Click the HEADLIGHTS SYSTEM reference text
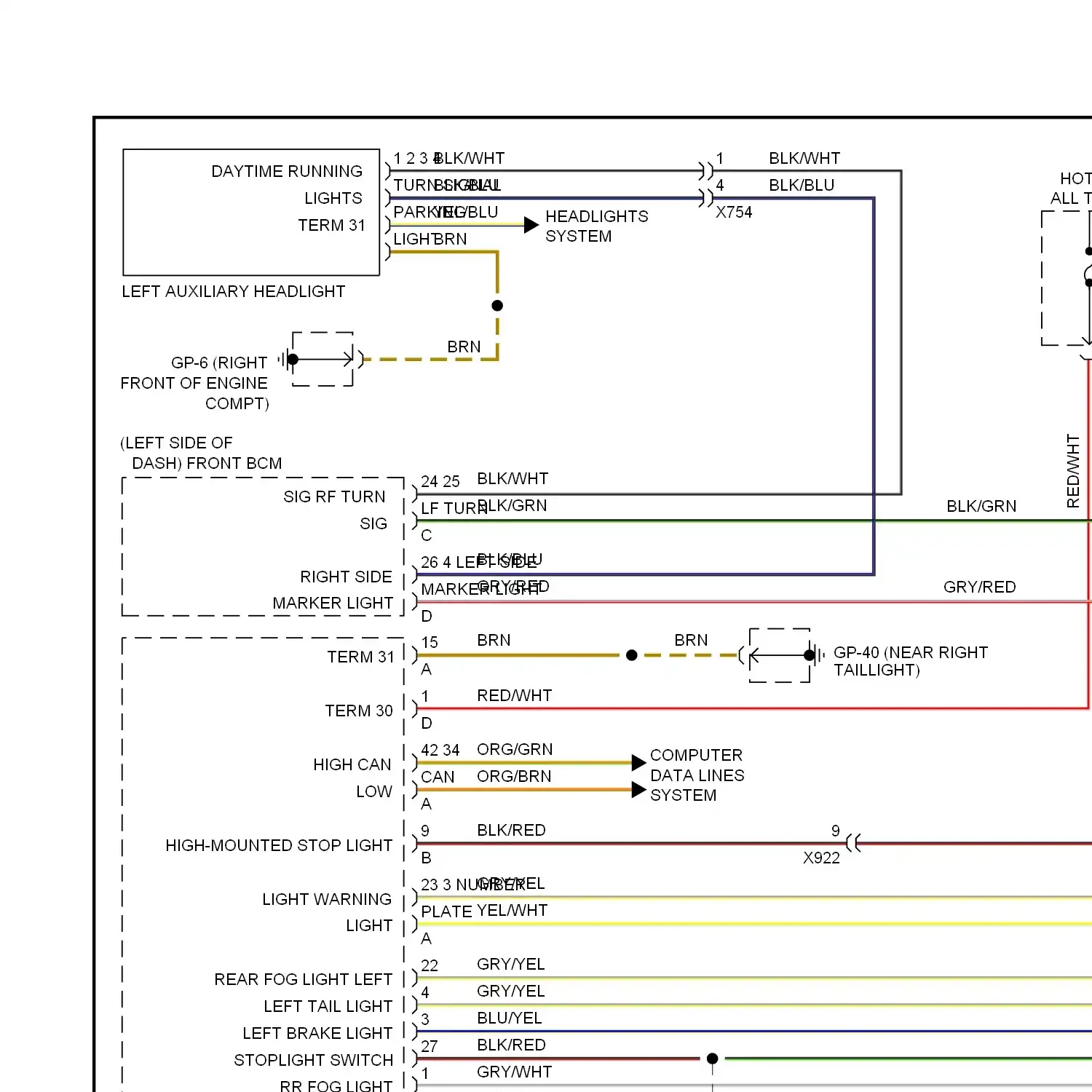Image resolution: width=1092 pixels, height=1092 pixels. pos(596,226)
